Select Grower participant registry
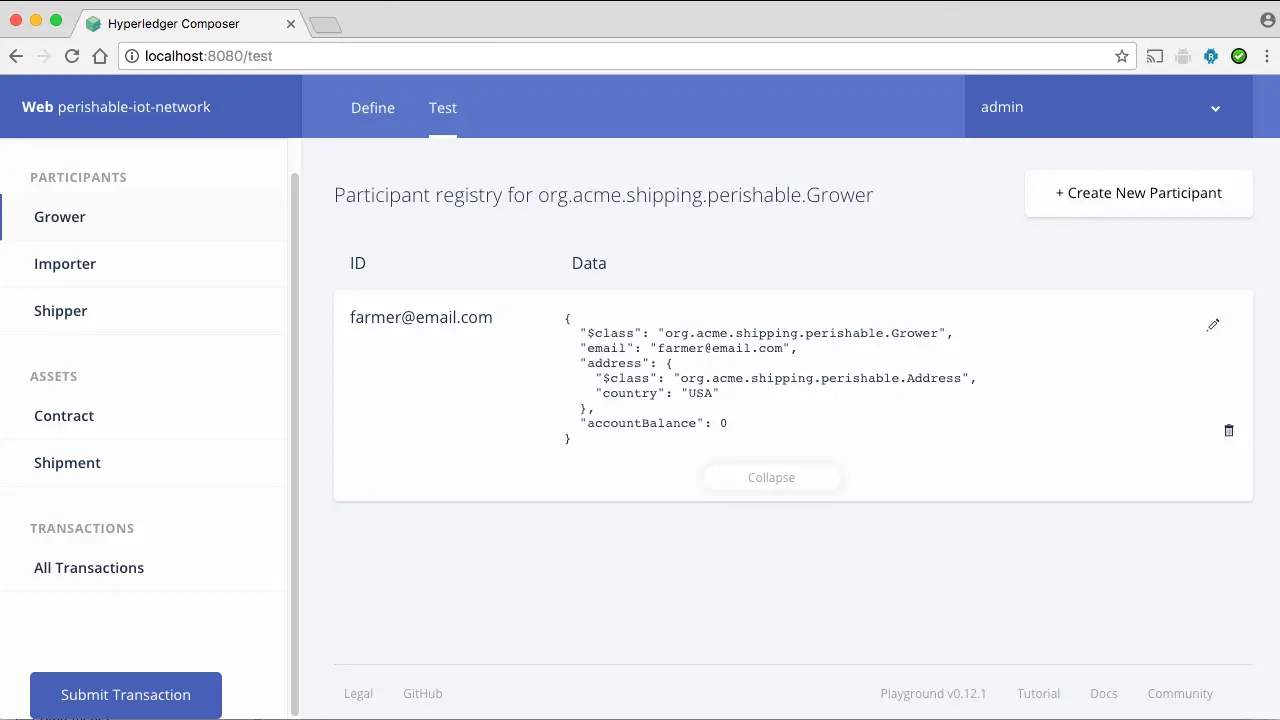The image size is (1280, 720). (x=144, y=217)
